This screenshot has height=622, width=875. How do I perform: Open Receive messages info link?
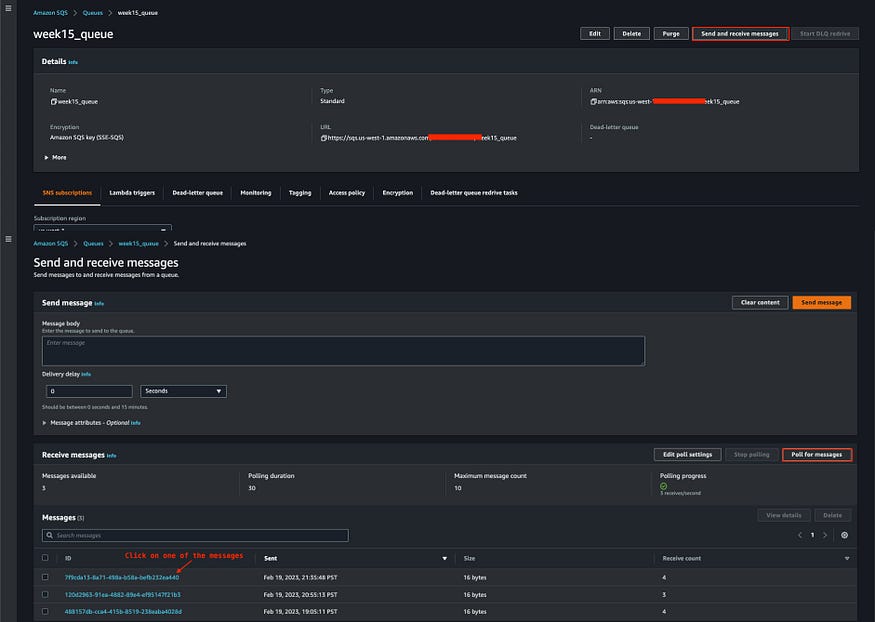pos(112,456)
